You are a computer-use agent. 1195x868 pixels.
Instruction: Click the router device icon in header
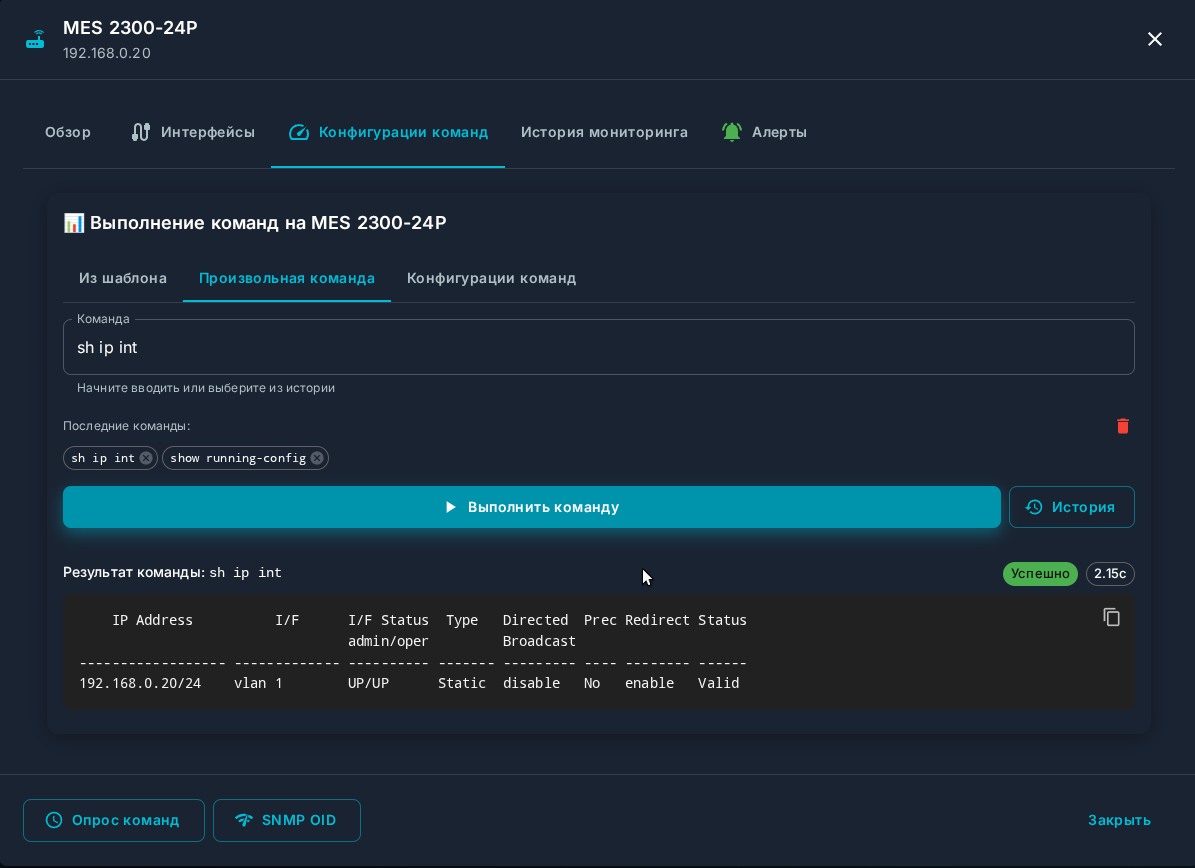35,40
